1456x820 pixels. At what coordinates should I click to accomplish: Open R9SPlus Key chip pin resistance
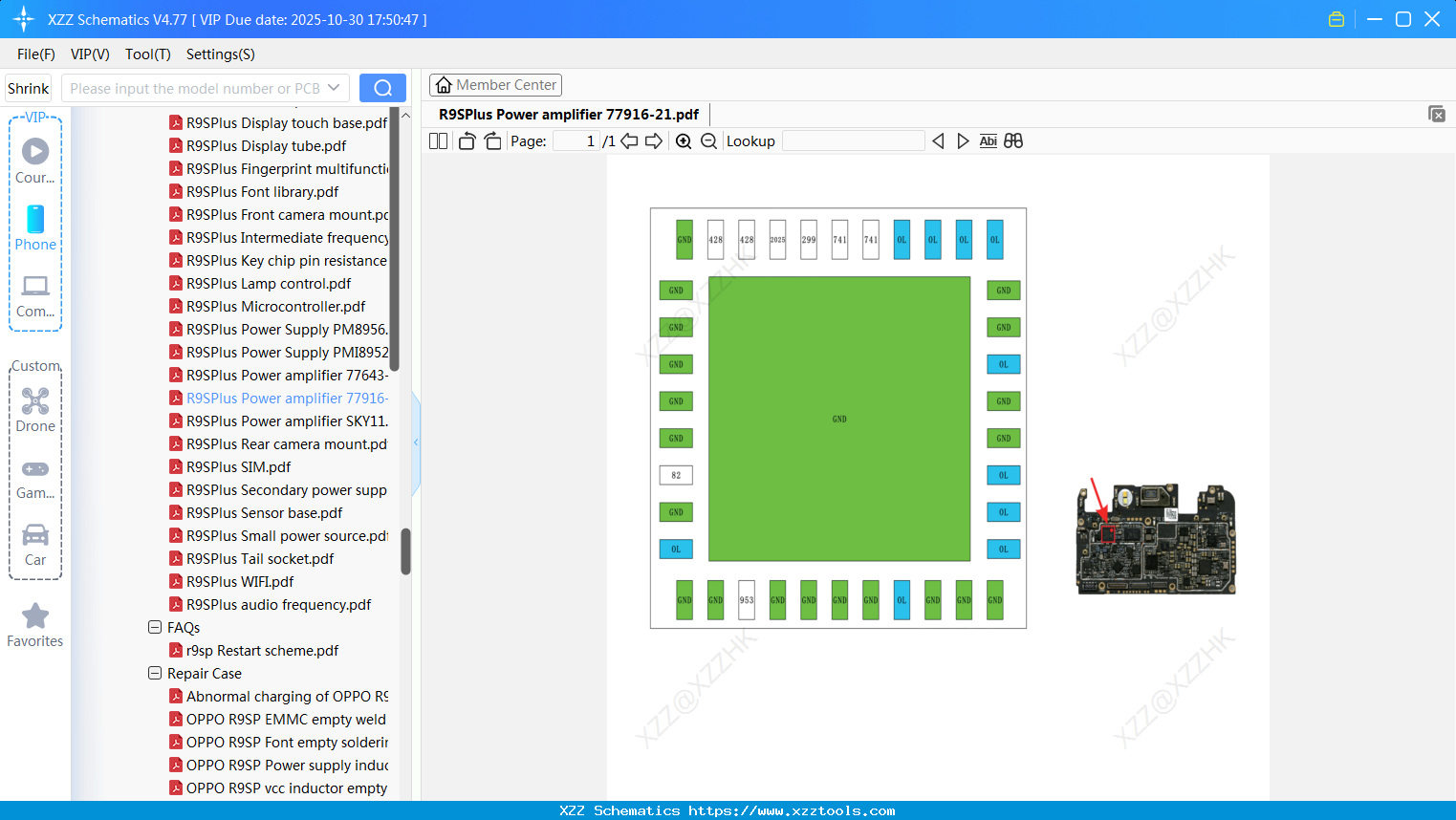pos(278,261)
